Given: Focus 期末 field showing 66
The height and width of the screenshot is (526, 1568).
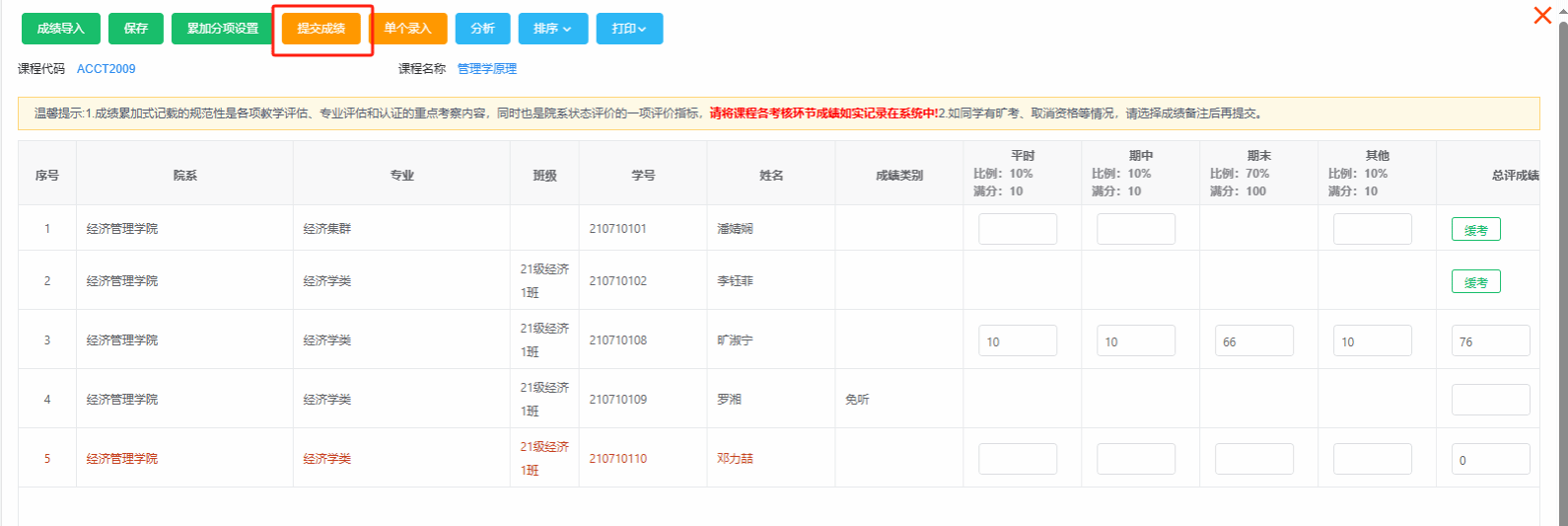Looking at the screenshot, I should (1254, 340).
